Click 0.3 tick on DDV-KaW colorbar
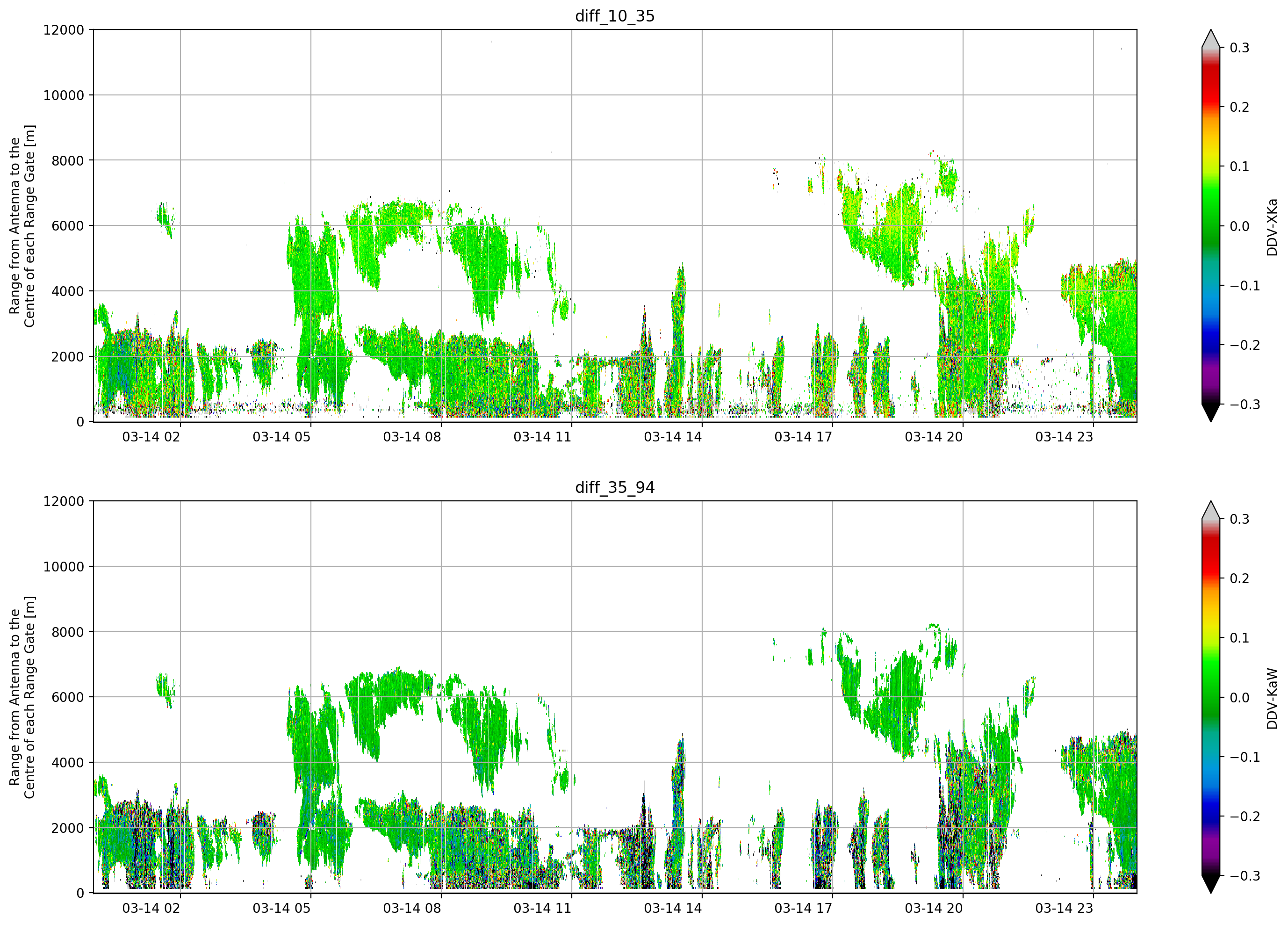This screenshot has width=1288, height=925. point(1239,519)
